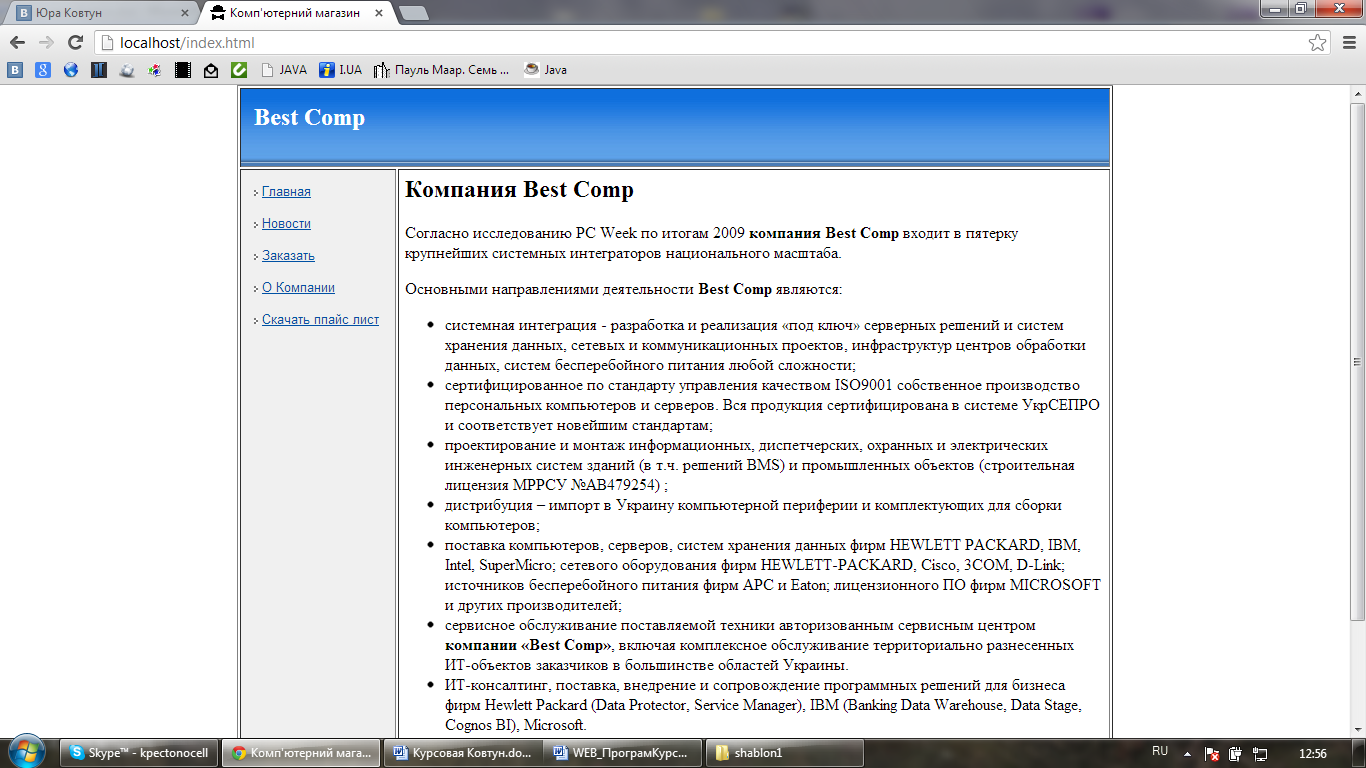Viewport: 1366px width, 768px height.
Task: Open the Windows Start button
Action: (26, 752)
